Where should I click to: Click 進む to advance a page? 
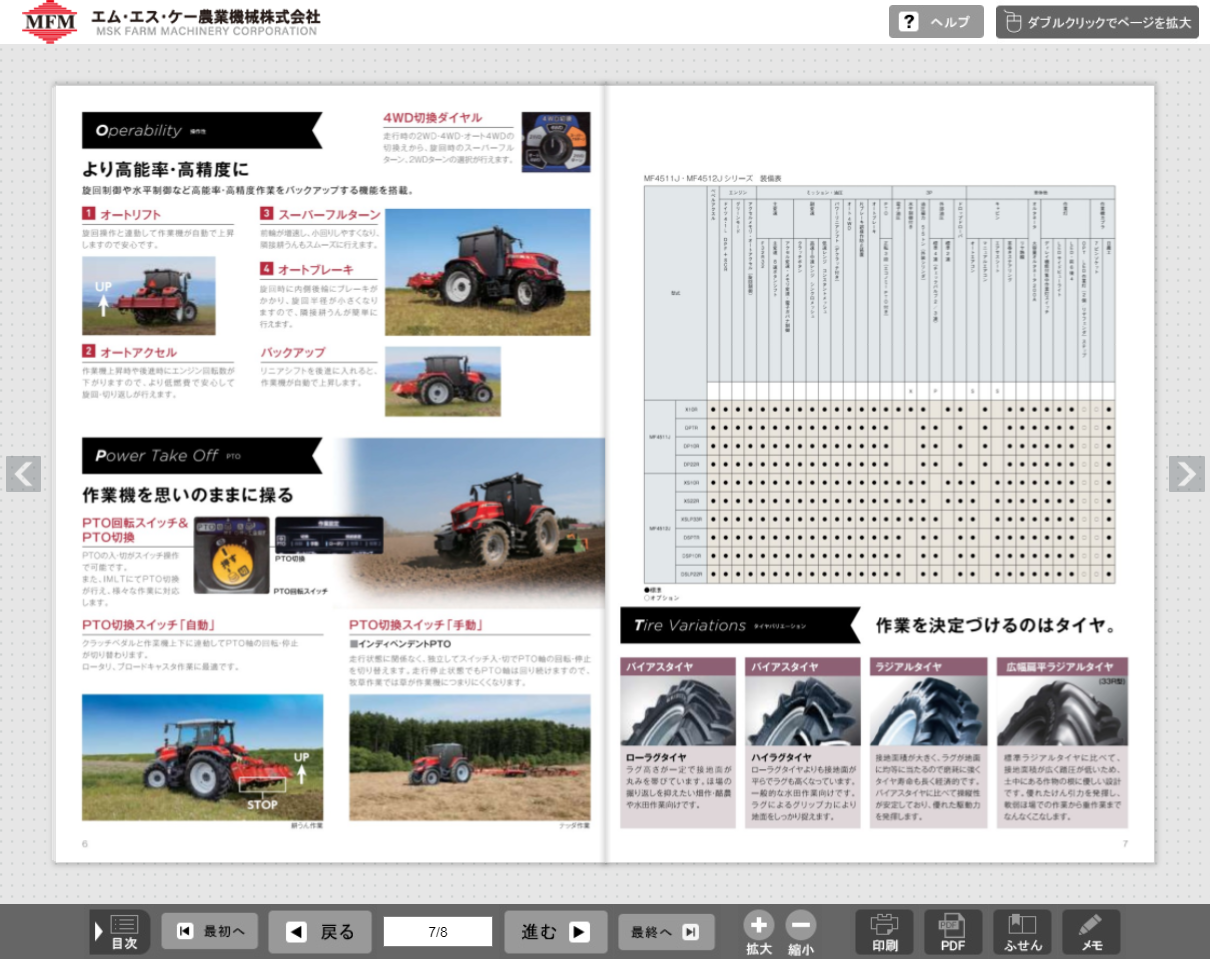556,932
